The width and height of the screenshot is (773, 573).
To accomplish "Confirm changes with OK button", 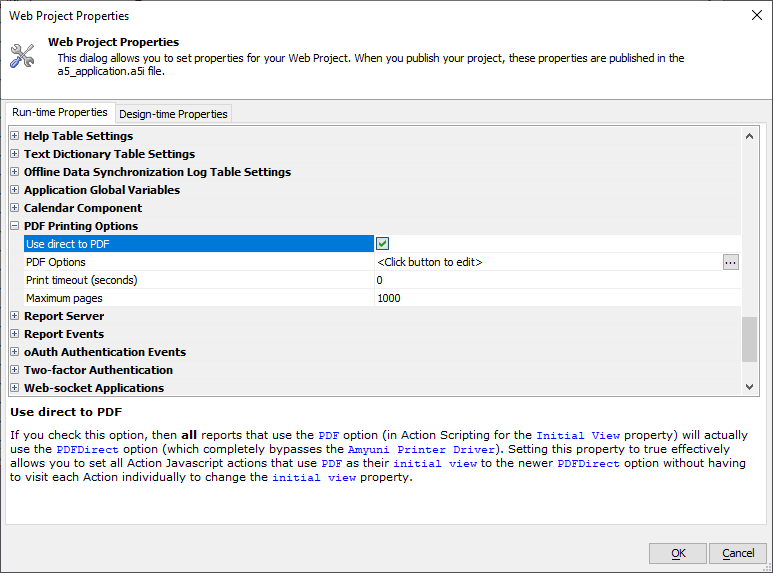I will click(x=678, y=553).
